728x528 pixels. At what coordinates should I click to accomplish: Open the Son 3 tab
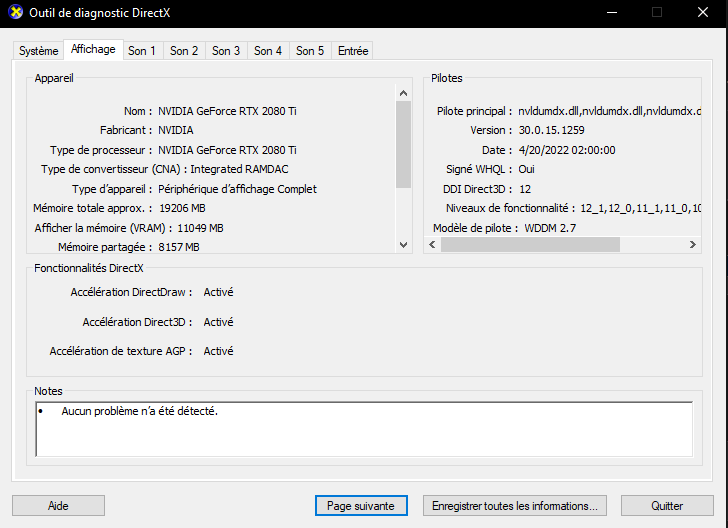(226, 51)
